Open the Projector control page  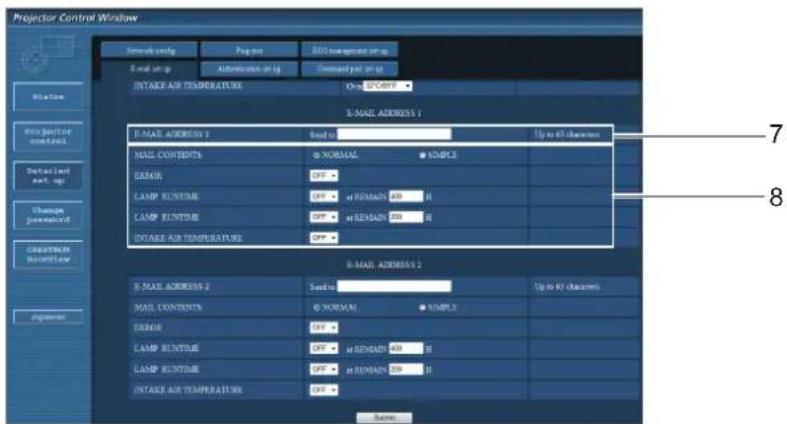point(48,136)
